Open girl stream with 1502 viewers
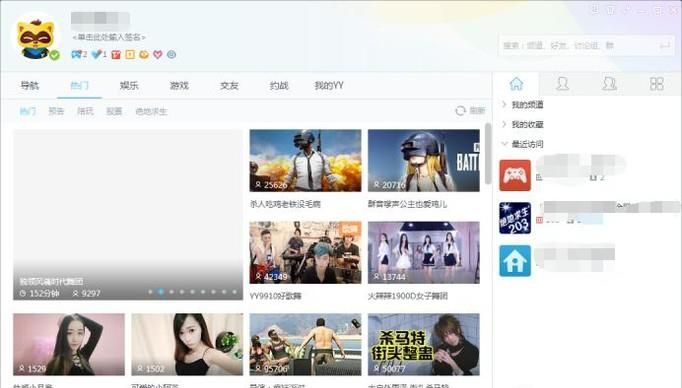The height and width of the screenshot is (388, 682). [x=187, y=345]
